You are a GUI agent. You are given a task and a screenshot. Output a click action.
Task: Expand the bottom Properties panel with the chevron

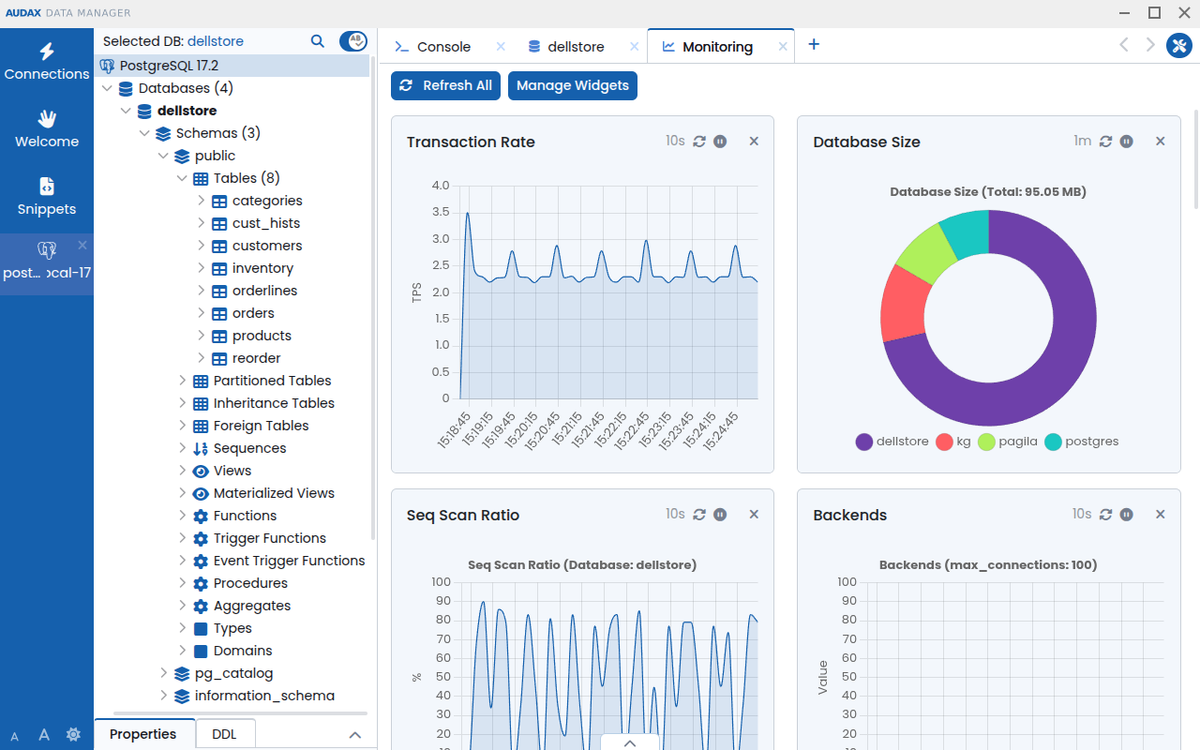[x=355, y=735]
